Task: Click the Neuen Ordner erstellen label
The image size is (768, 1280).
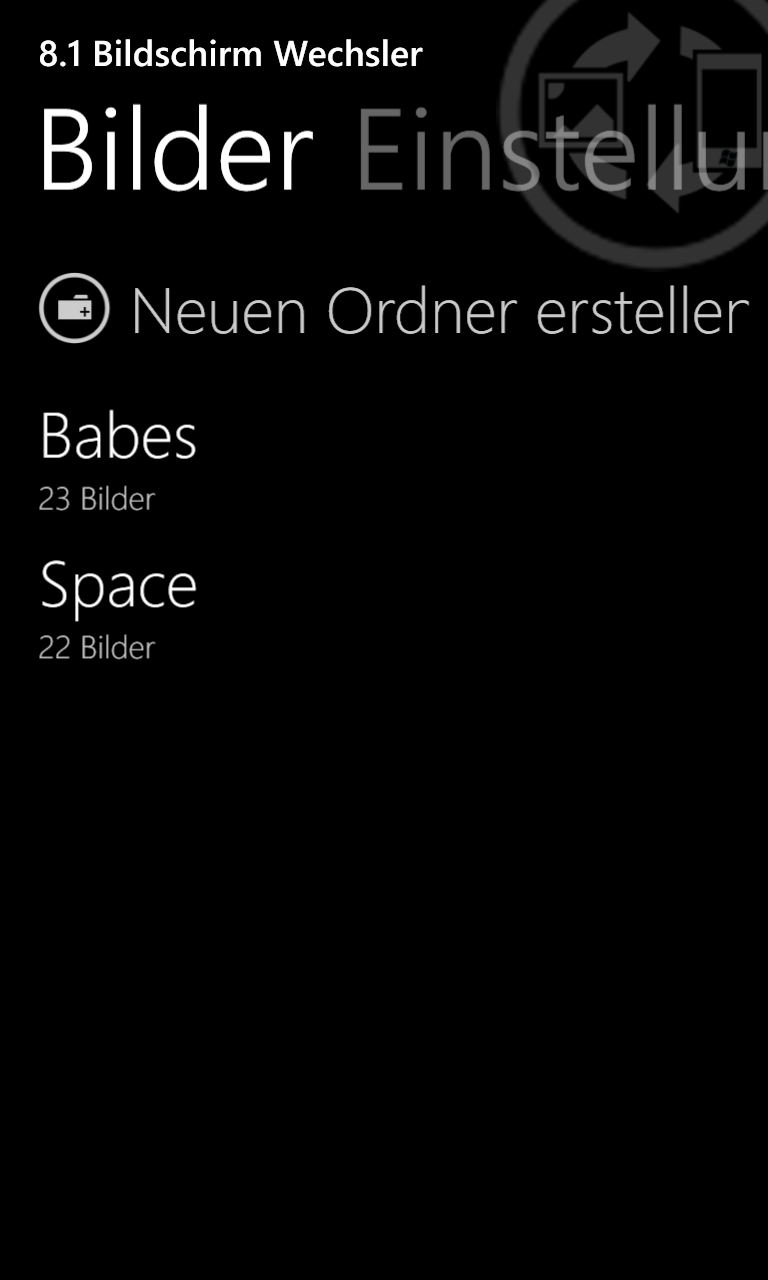Action: tap(440, 311)
